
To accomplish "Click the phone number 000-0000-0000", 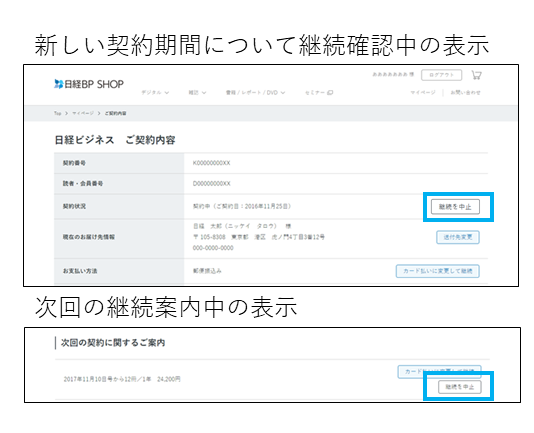I will click(x=213, y=248).
